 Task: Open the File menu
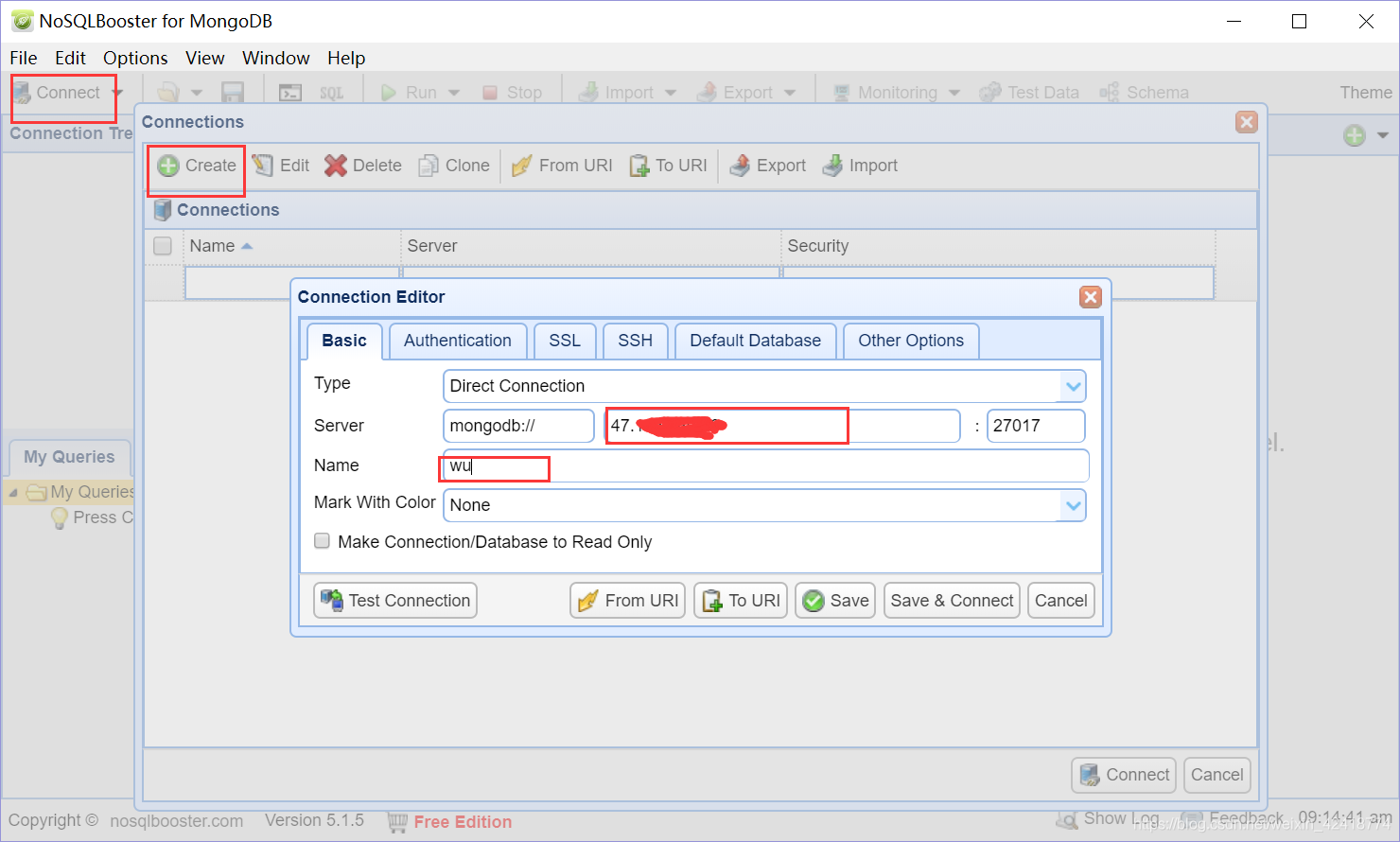point(24,58)
